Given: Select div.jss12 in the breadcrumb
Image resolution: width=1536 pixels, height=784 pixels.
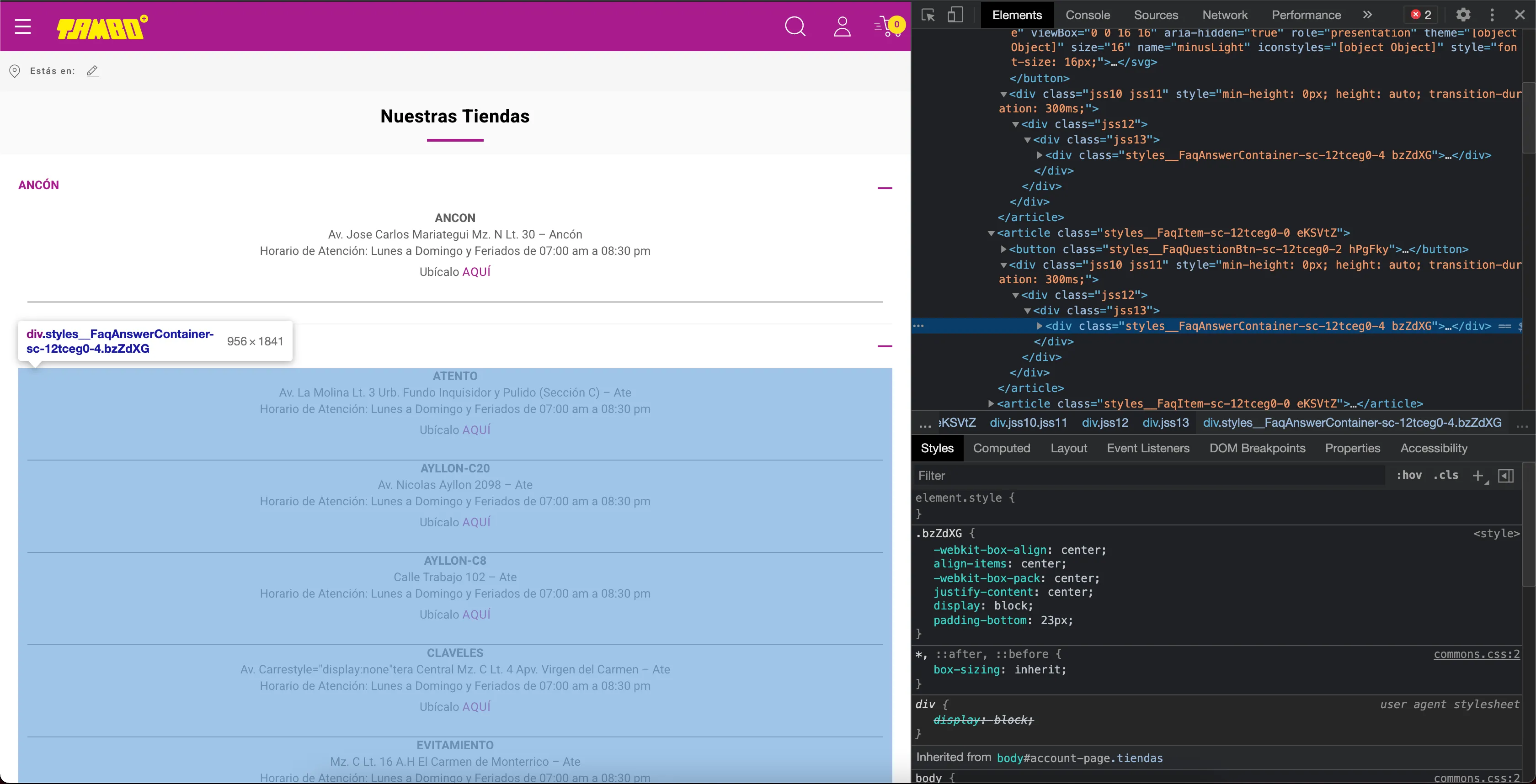Looking at the screenshot, I should pyautogui.click(x=1105, y=423).
